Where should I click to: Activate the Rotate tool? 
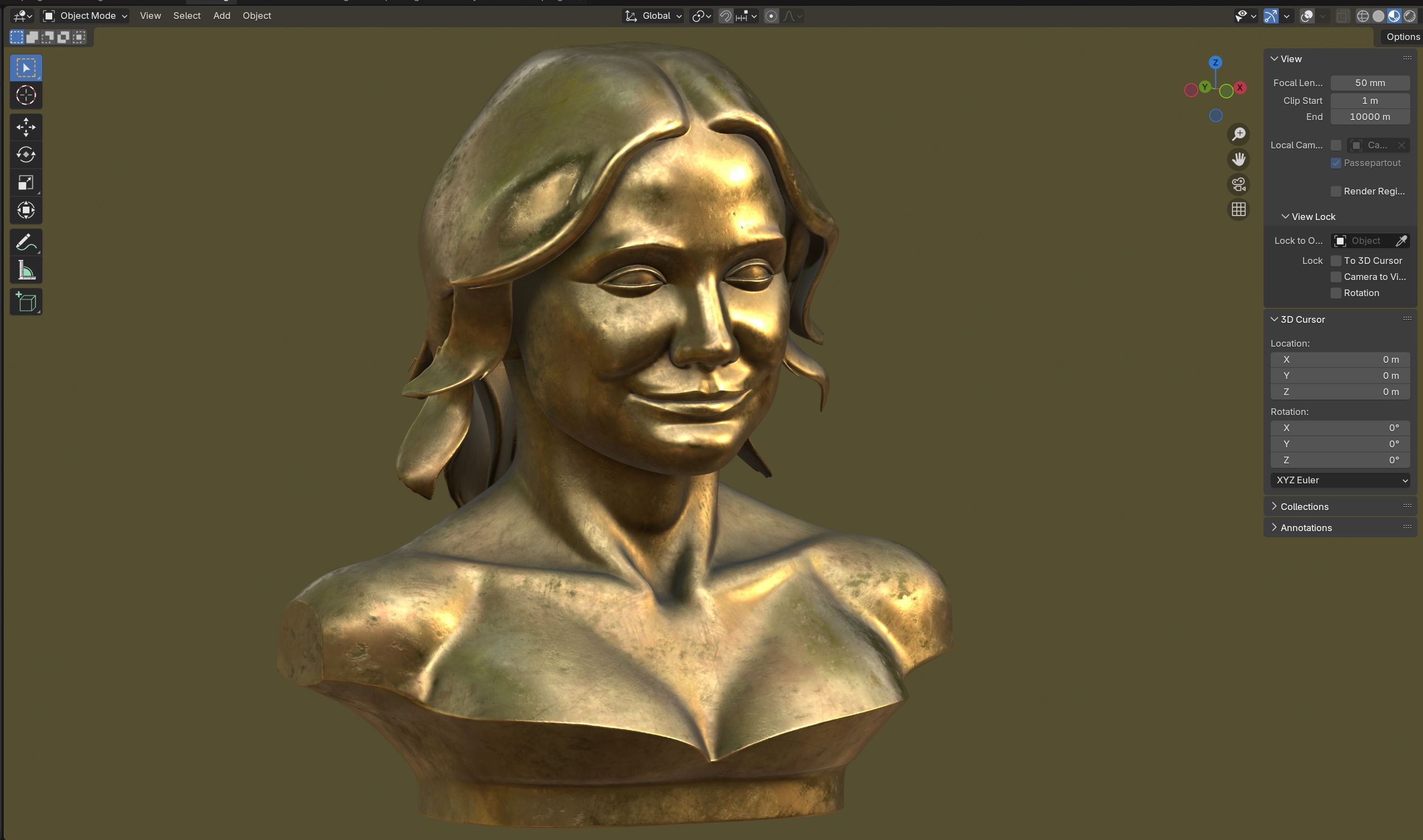click(x=26, y=154)
